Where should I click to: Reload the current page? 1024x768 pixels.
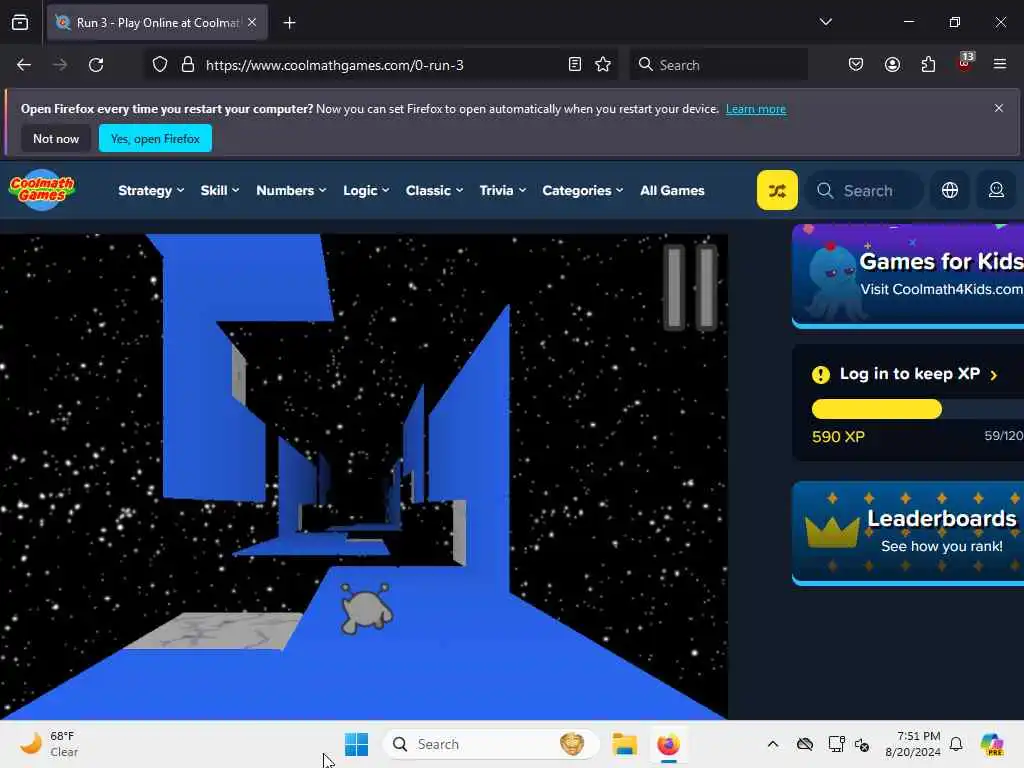tap(96, 65)
